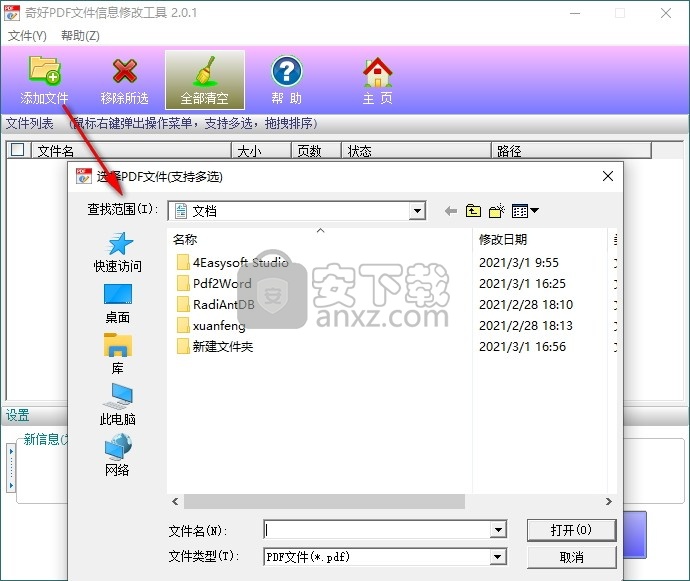Screen dimensions: 690x581
Task: Click the Clear All (全部清空) broom icon
Action: 205,70
